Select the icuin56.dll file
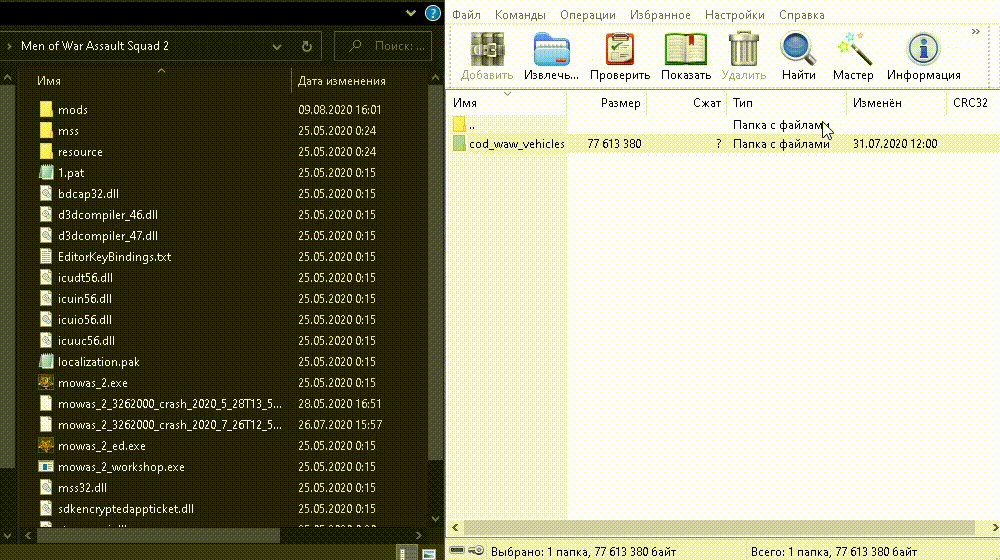1000x560 pixels. coord(85,299)
